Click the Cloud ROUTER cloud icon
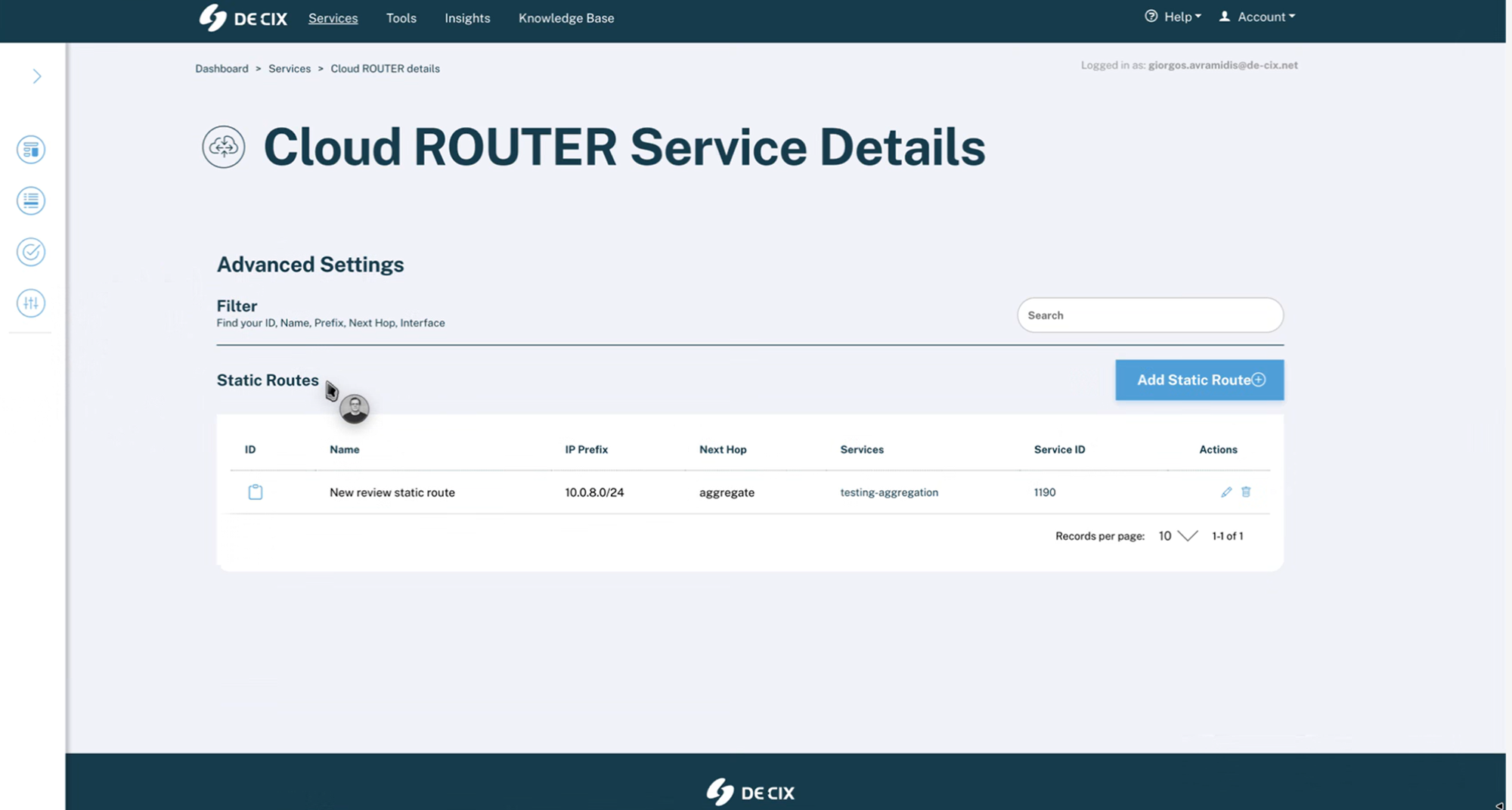The width and height of the screenshot is (1512, 810). pos(224,147)
